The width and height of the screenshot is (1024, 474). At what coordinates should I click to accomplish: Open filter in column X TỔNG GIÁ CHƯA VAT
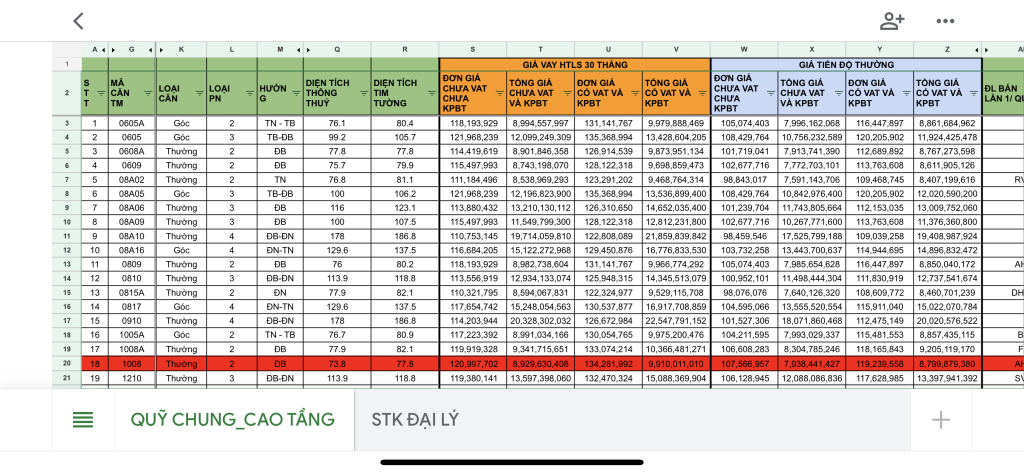click(839, 93)
